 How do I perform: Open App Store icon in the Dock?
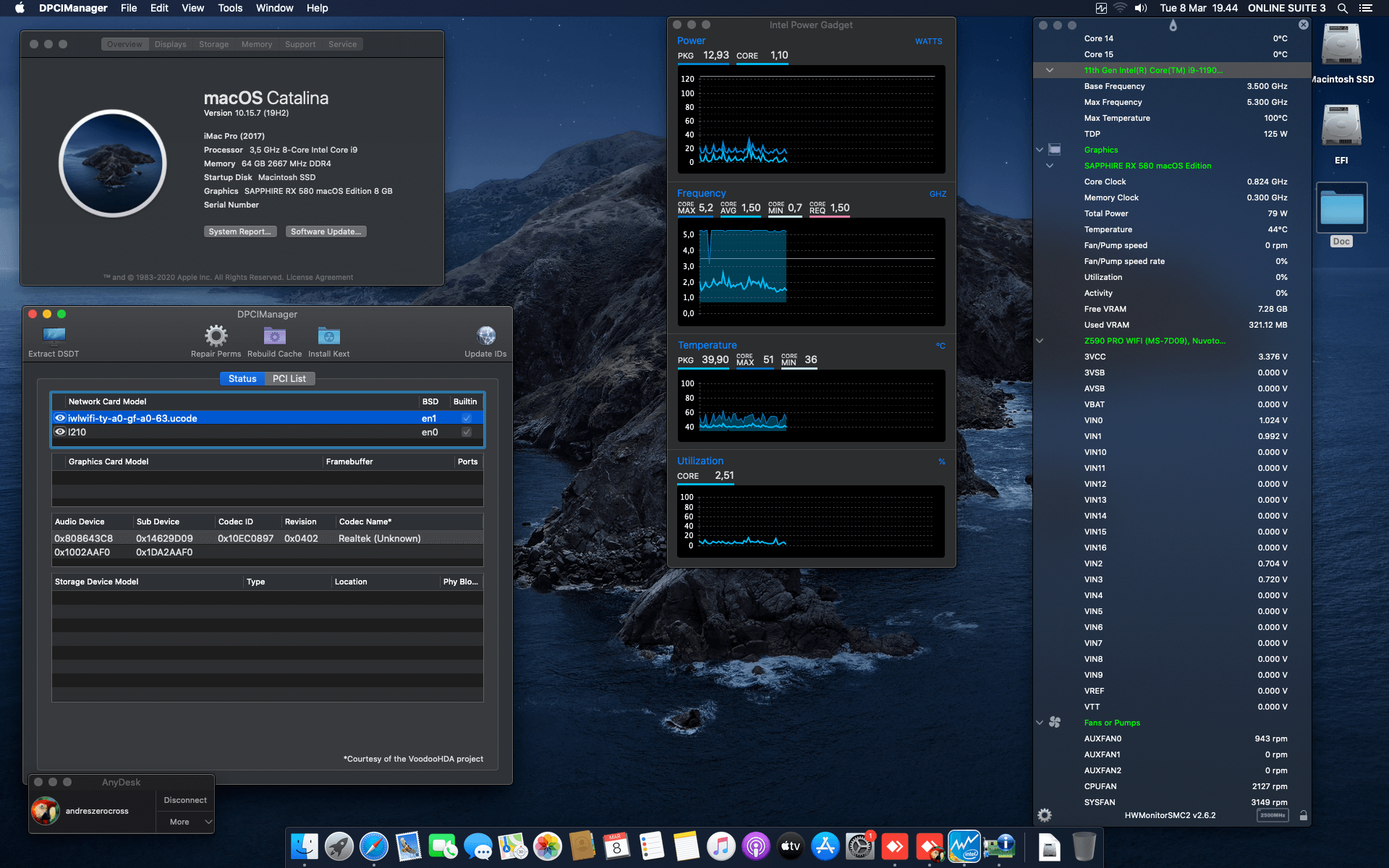point(825,846)
